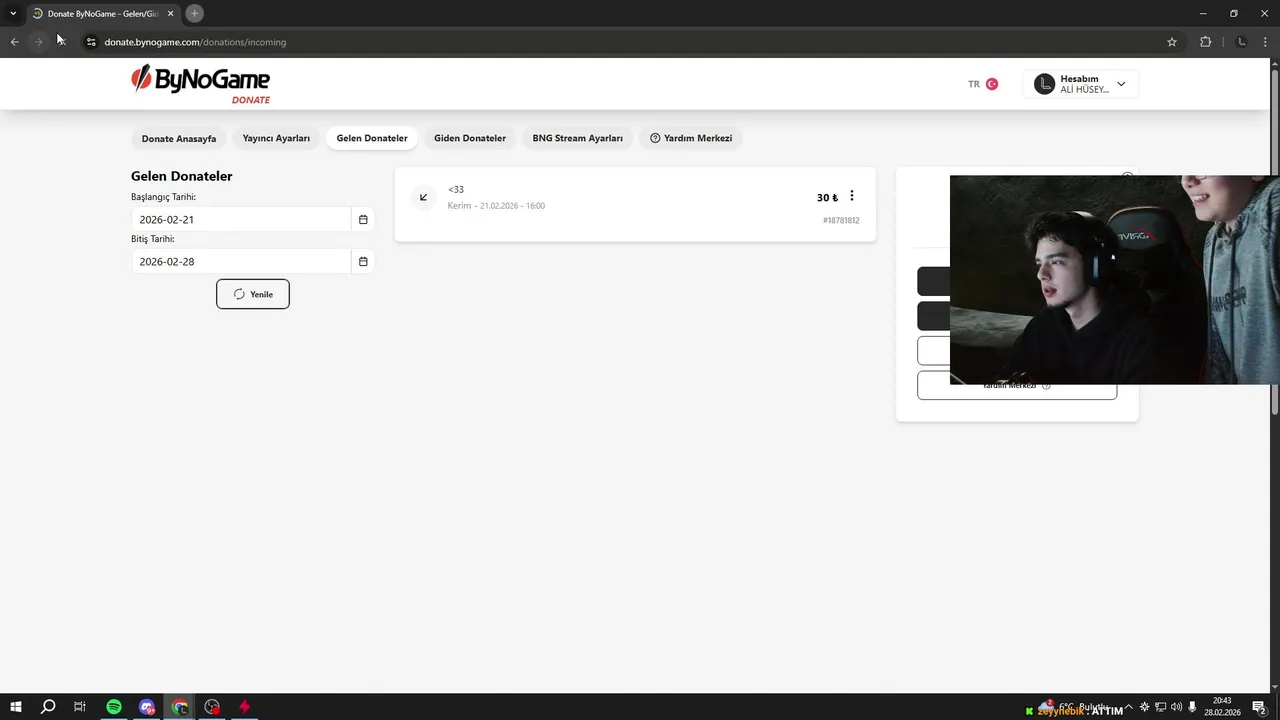Click the donation ID #18781812

(841, 220)
